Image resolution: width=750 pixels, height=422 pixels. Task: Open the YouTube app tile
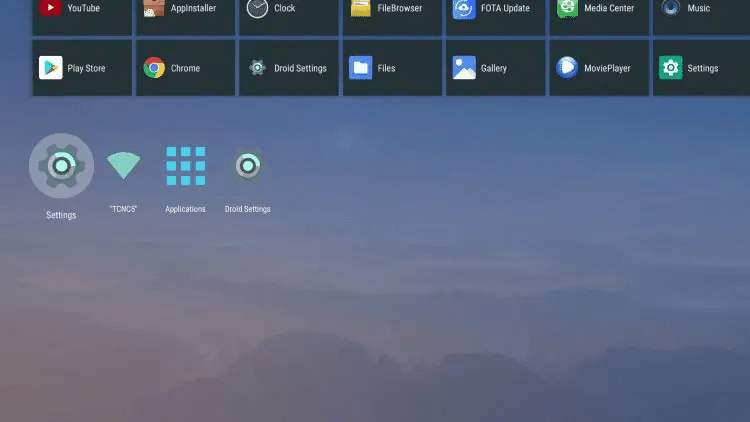click(x=82, y=16)
